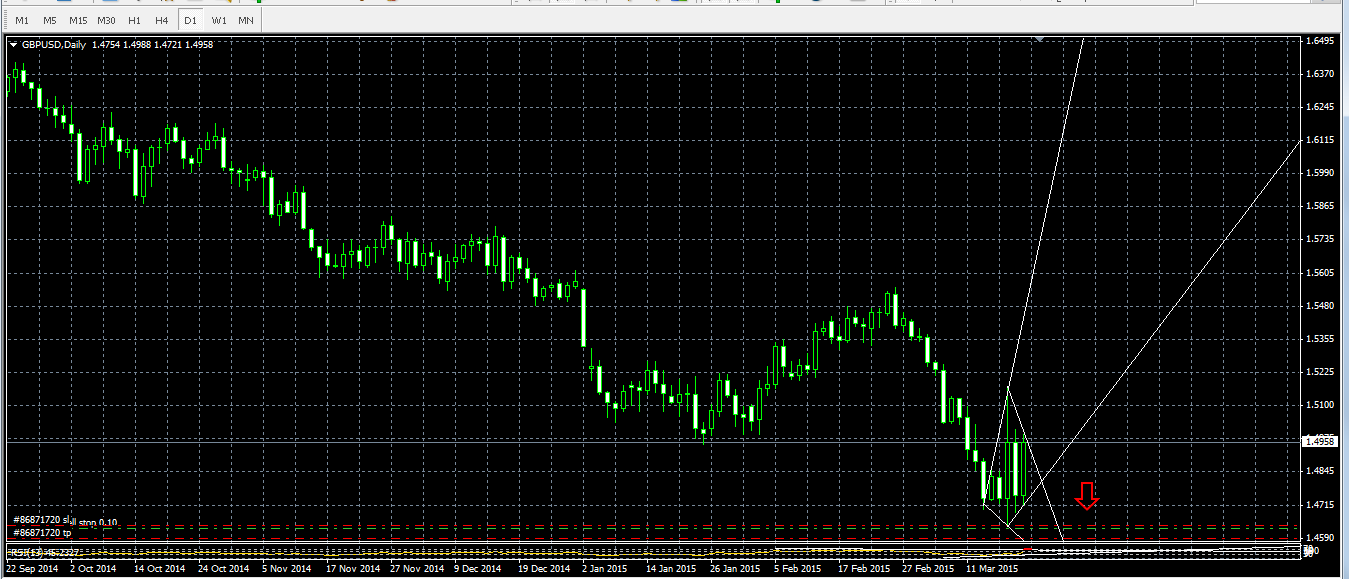Click the 1.5100 price scale label
Image resolution: width=1349 pixels, height=579 pixels.
pos(1320,405)
